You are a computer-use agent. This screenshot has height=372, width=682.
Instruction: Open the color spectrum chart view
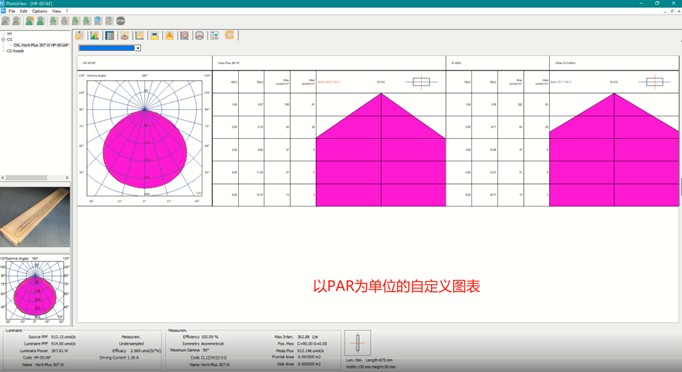coord(94,36)
